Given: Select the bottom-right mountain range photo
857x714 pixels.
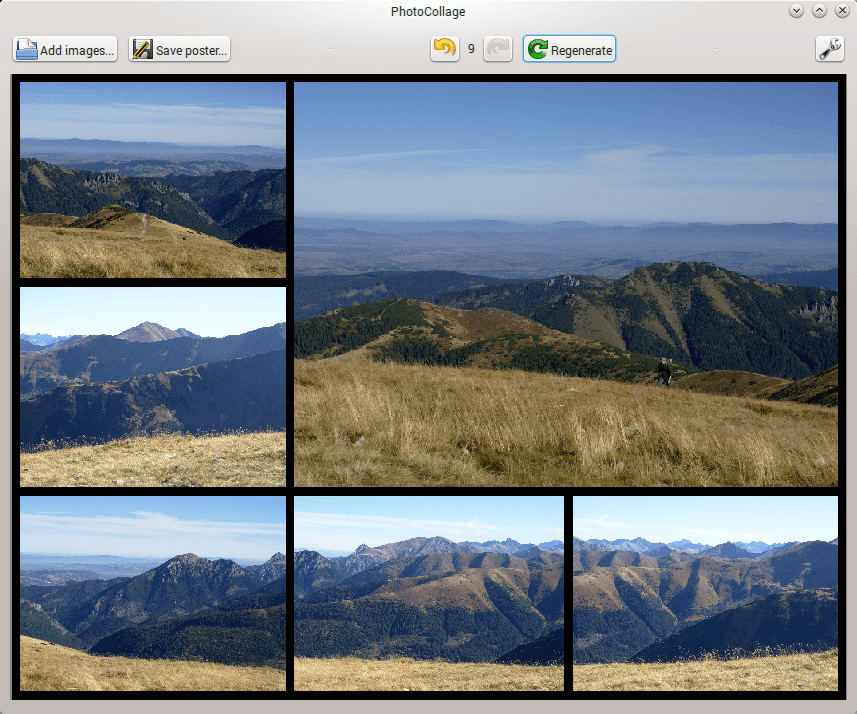Looking at the screenshot, I should (706, 594).
